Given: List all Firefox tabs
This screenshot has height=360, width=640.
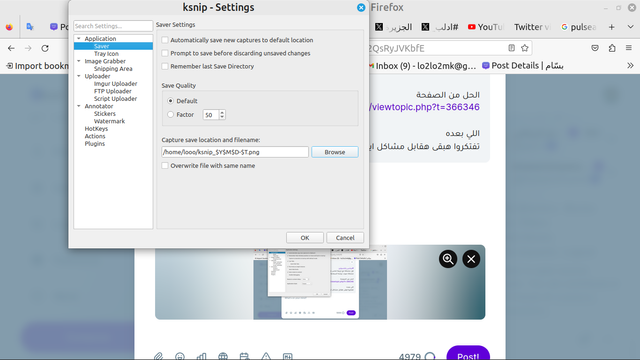Looking at the screenshot, I should (630, 27).
